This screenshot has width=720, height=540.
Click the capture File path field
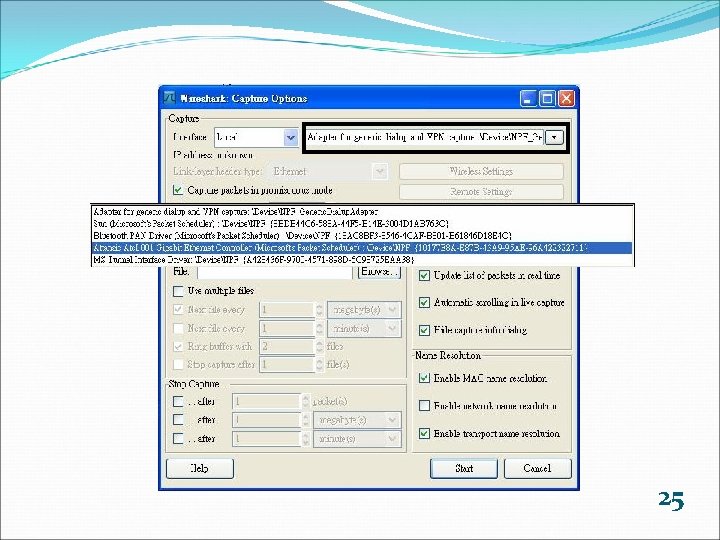tap(275, 272)
